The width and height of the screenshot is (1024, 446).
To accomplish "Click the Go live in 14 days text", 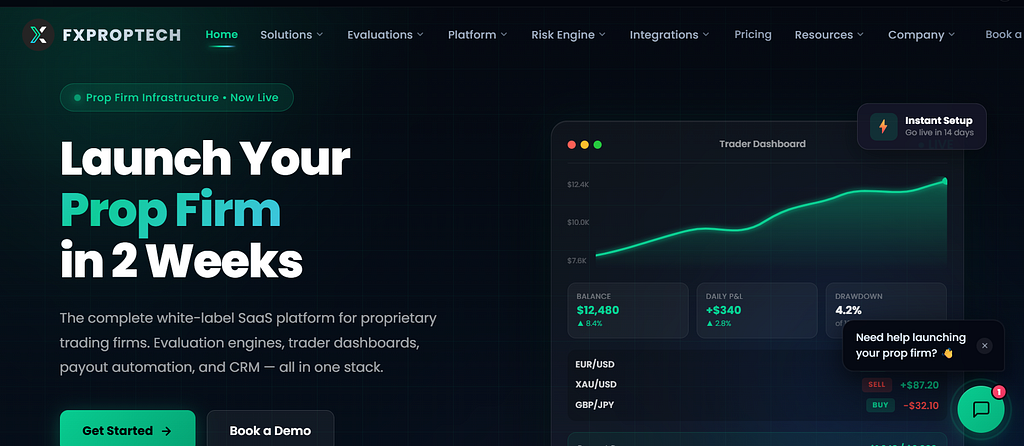I will [939, 133].
